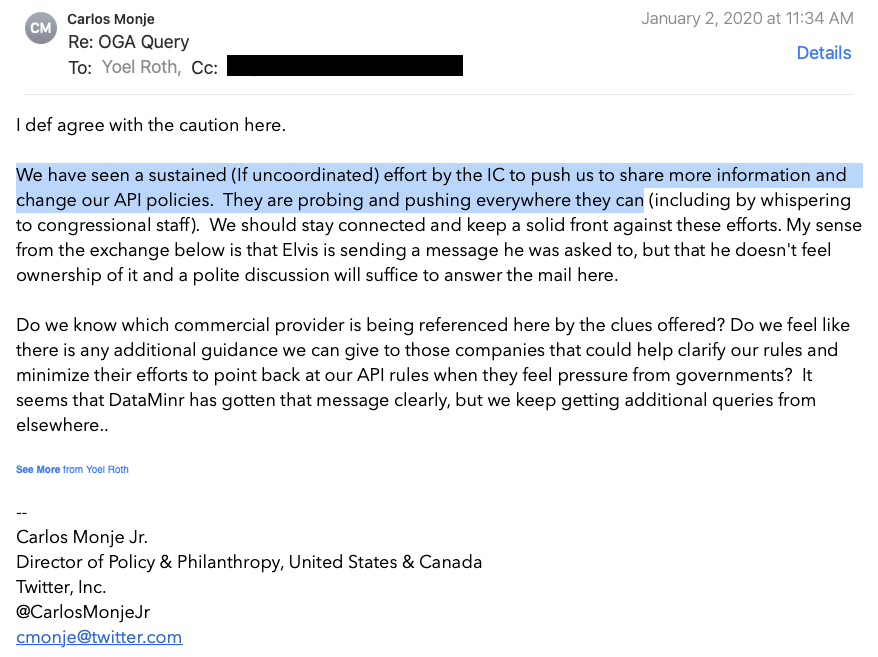The width and height of the screenshot is (878, 657).
Task: Click Carlos Monje Jr. name in signature
Action: (82, 537)
